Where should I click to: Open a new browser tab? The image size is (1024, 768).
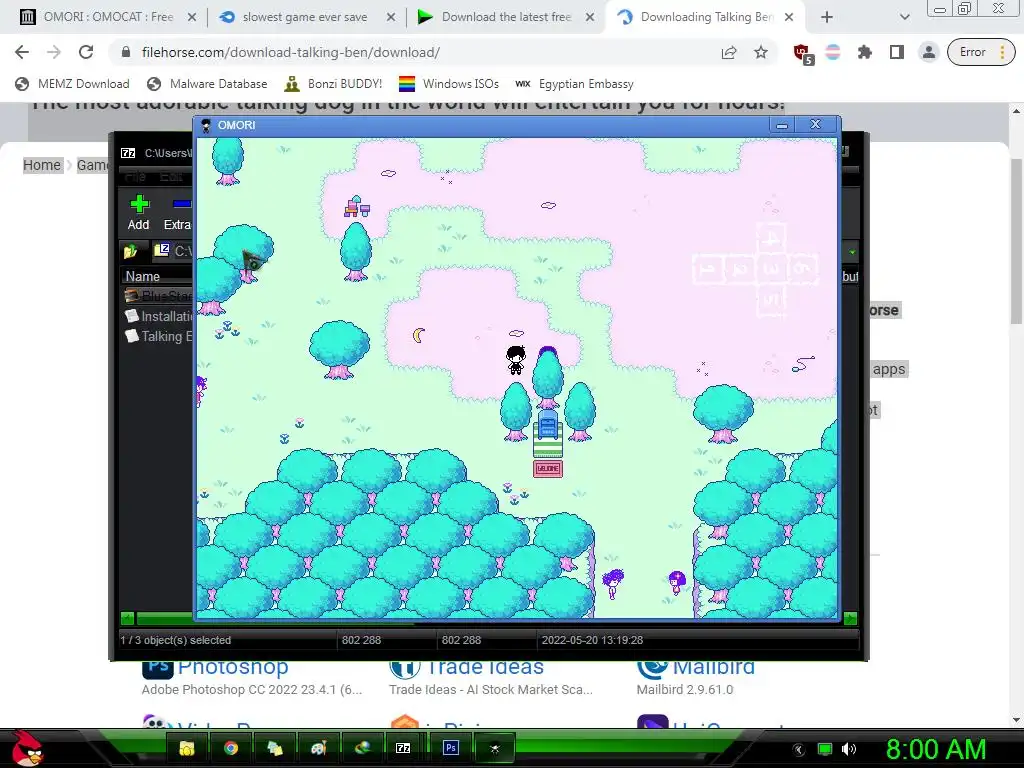(x=827, y=17)
